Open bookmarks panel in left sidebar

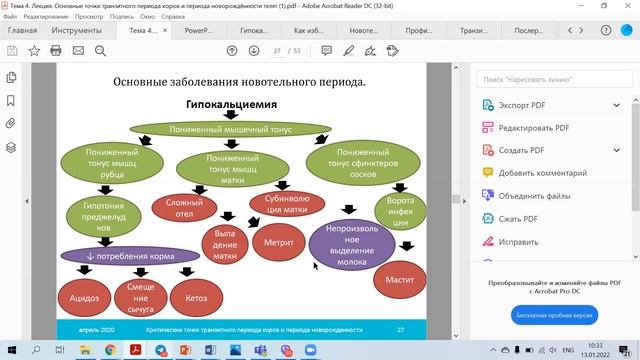(11, 101)
